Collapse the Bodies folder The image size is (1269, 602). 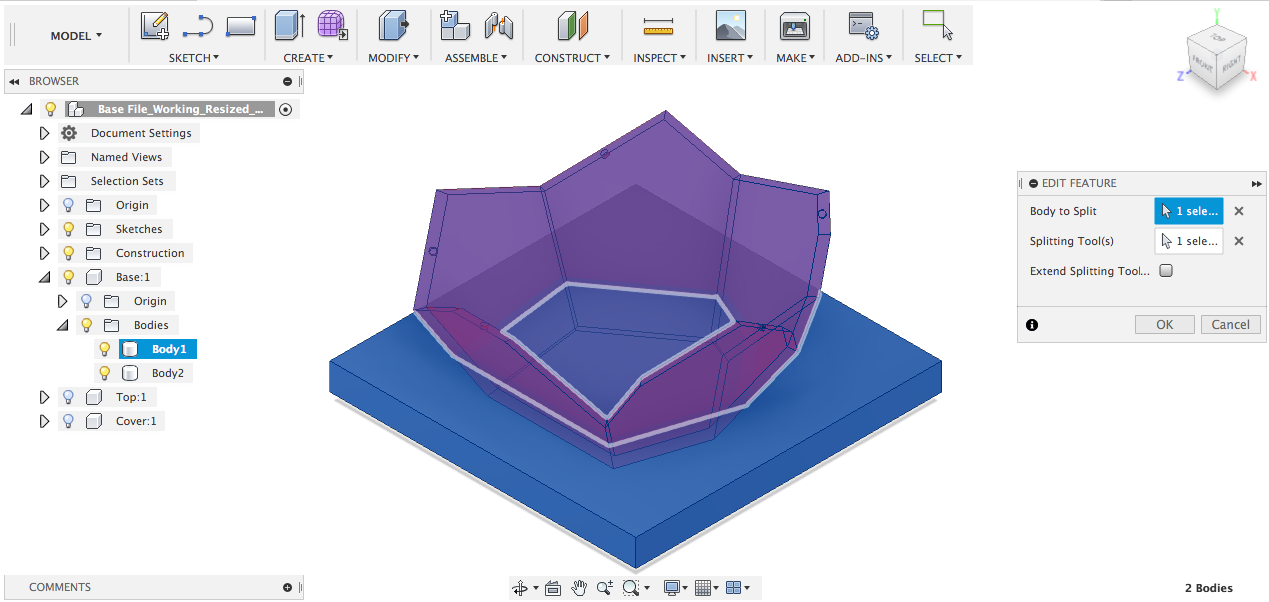[x=62, y=326]
